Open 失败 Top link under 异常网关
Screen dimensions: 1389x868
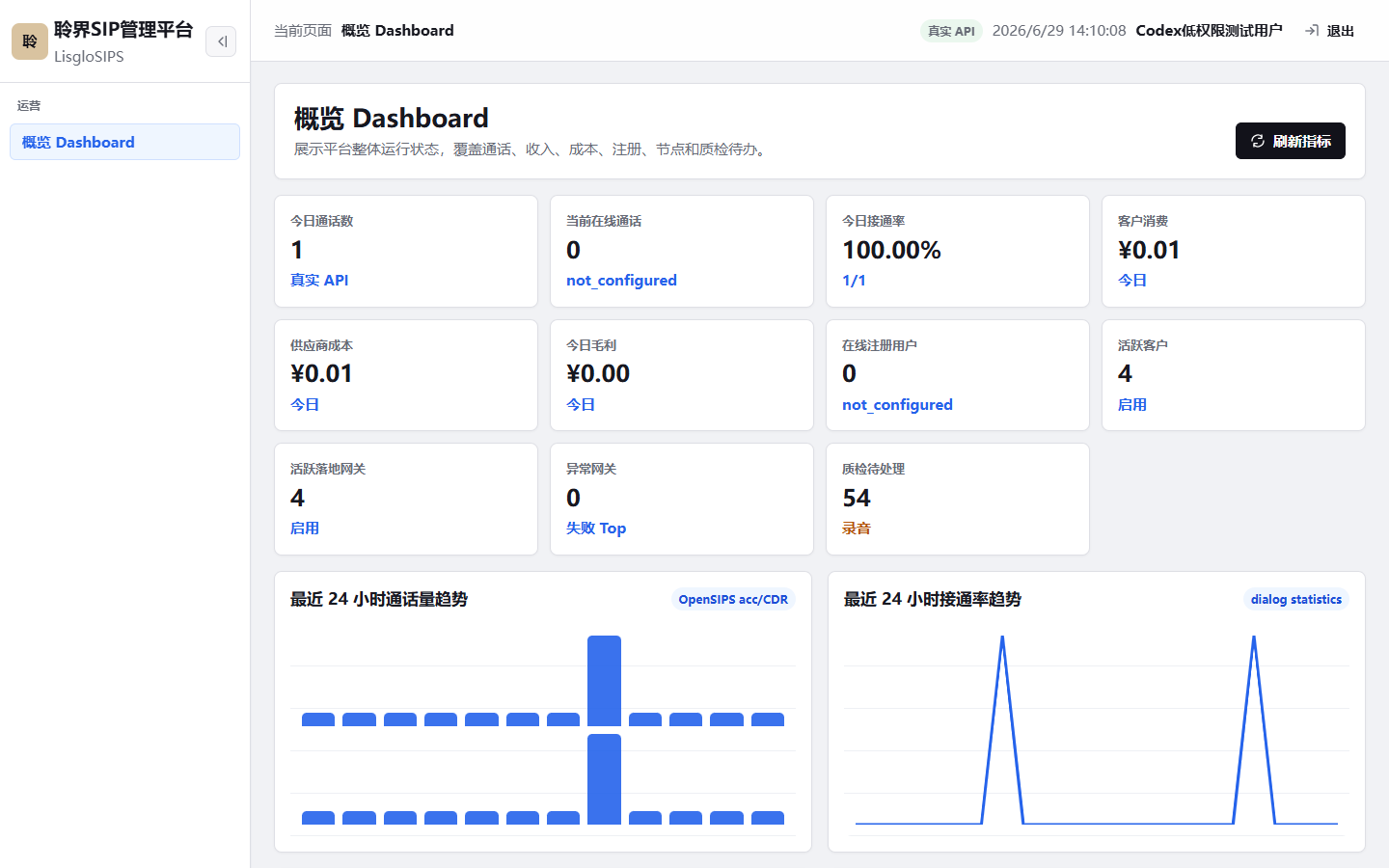[x=596, y=529]
